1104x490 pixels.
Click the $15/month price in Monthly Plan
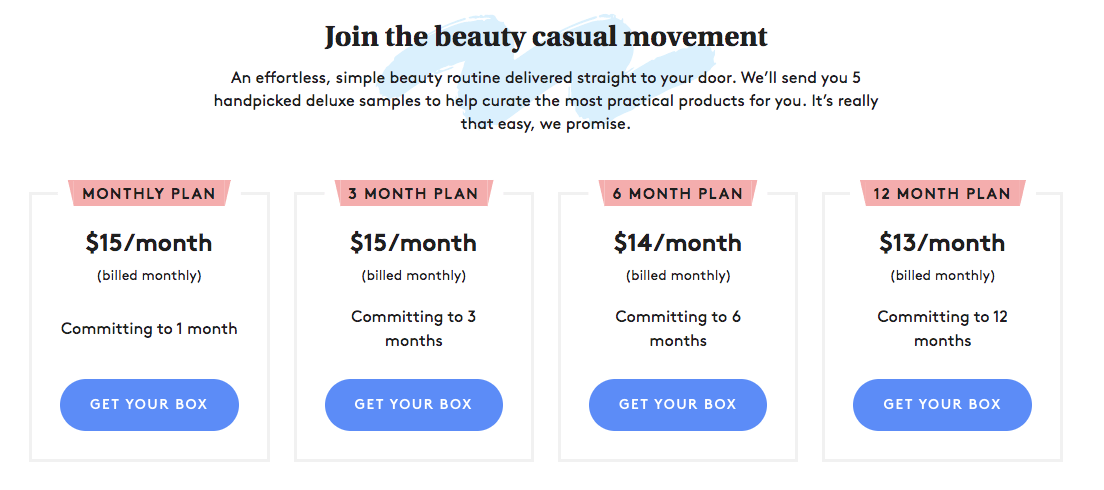[x=149, y=243]
